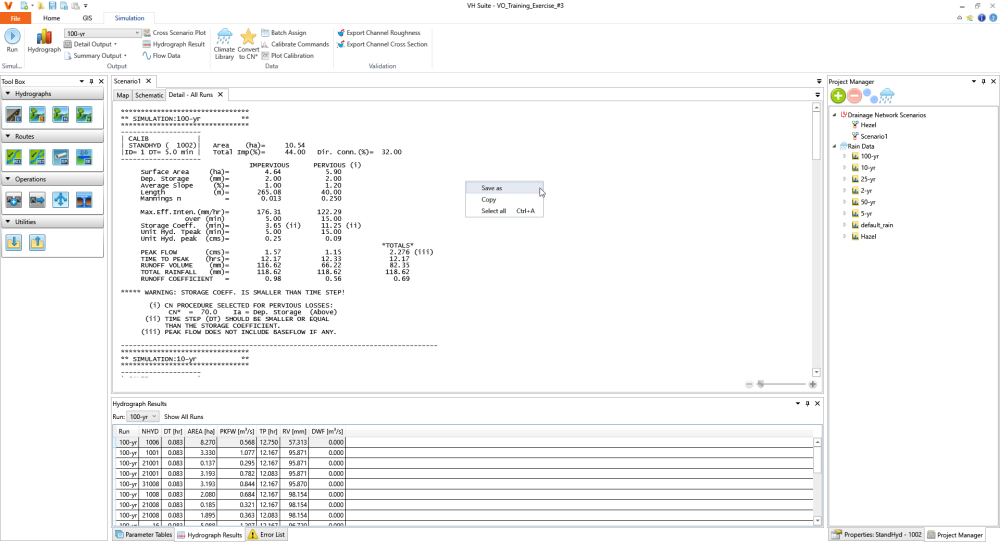This screenshot has width=1000, height=542.
Task: Select the fourth Routes tool icon
Action: 84,157
